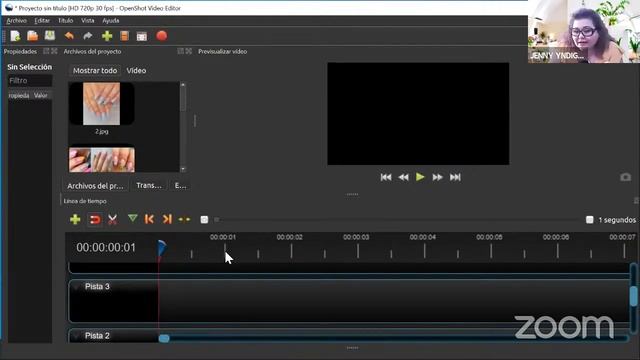Add a marker with green triangle
640x360 pixels.
tap(132, 219)
